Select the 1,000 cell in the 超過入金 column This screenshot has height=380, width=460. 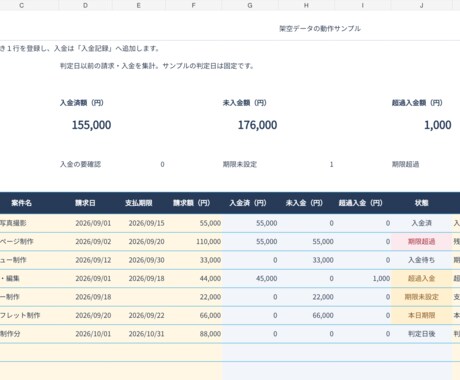tap(363, 278)
